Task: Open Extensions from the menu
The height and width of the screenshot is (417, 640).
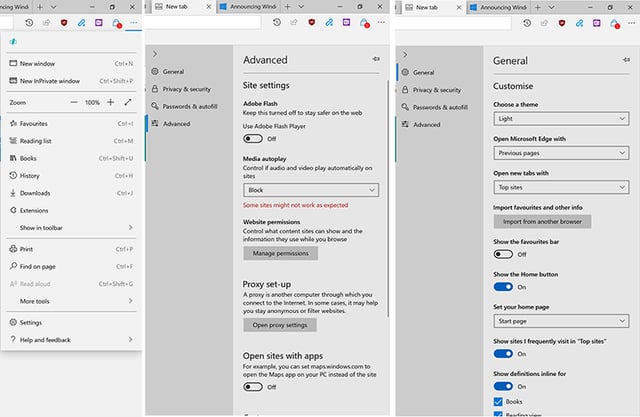Action: pyautogui.click(x=72, y=211)
